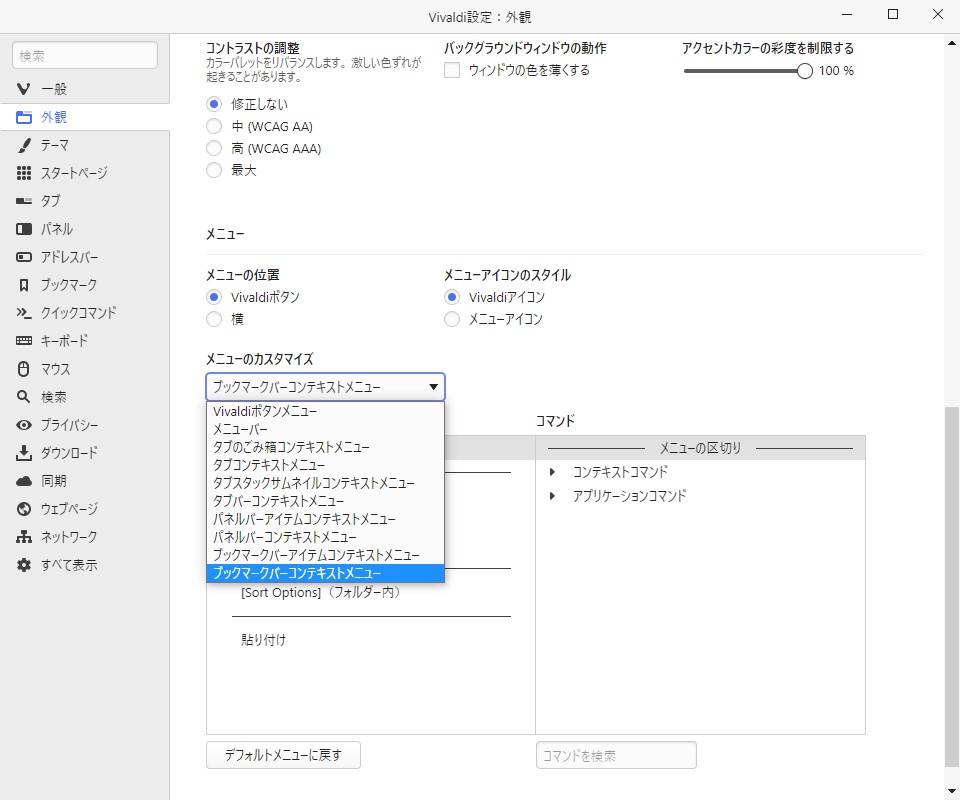Choose タブスタックサムネイルコンテキストメニュー option

tap(325, 484)
